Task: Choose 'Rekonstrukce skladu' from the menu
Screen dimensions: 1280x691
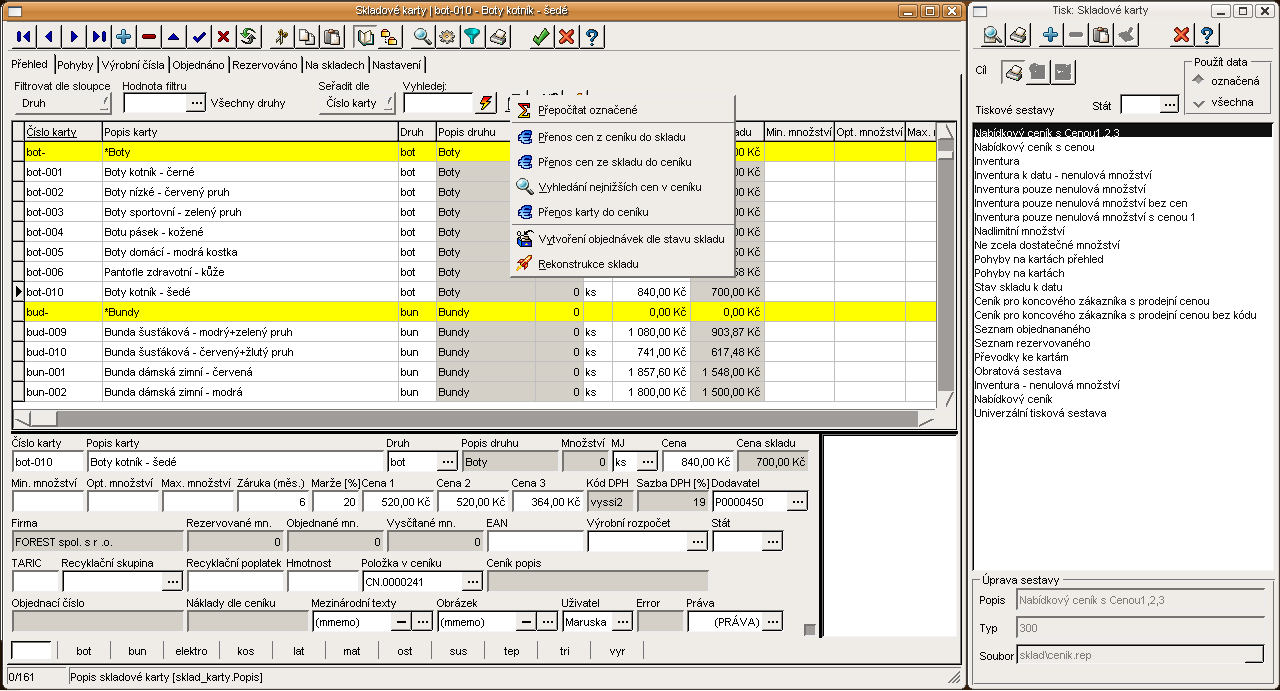Action: (x=588, y=264)
